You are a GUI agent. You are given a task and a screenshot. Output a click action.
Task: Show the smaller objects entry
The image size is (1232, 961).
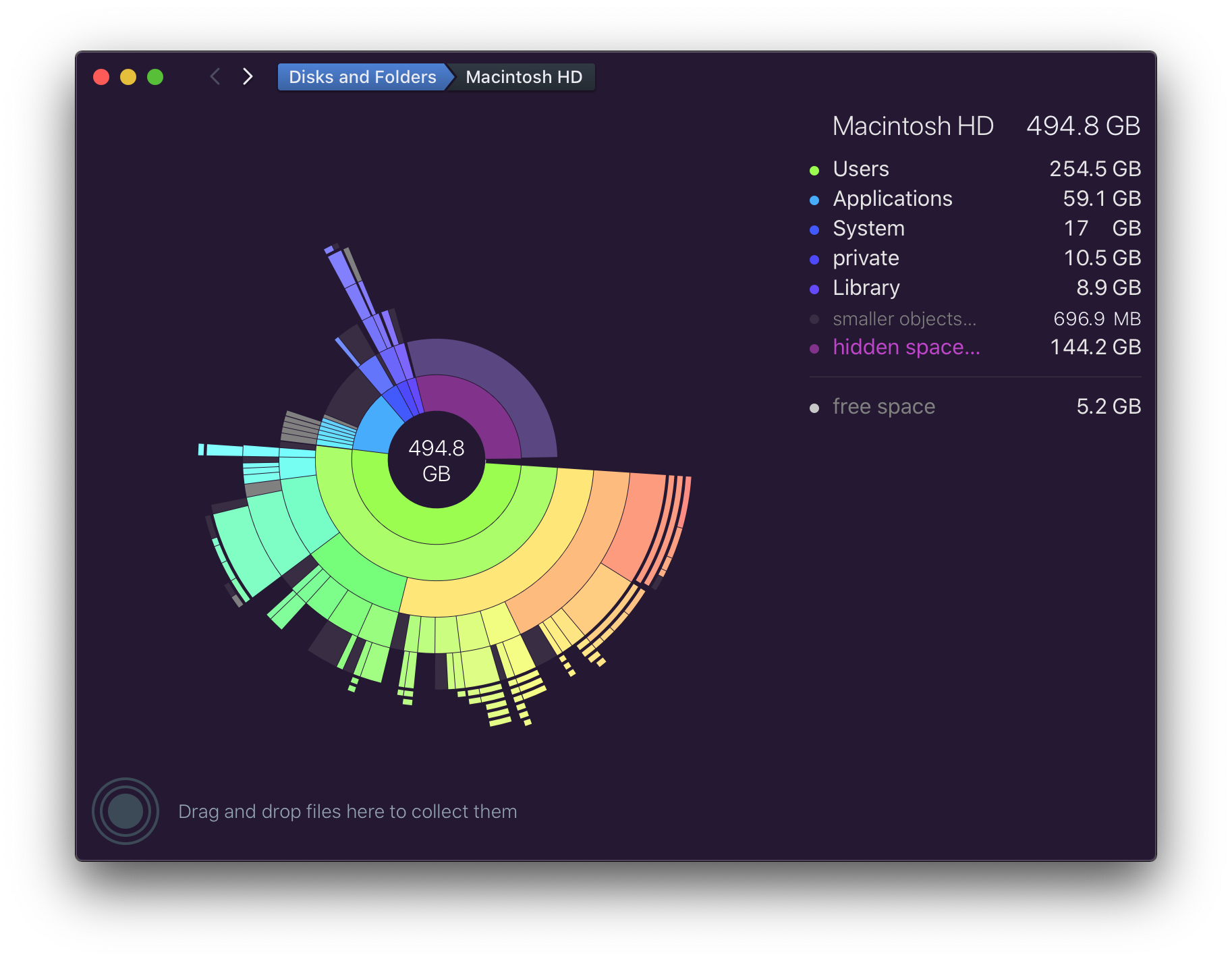coord(975,319)
